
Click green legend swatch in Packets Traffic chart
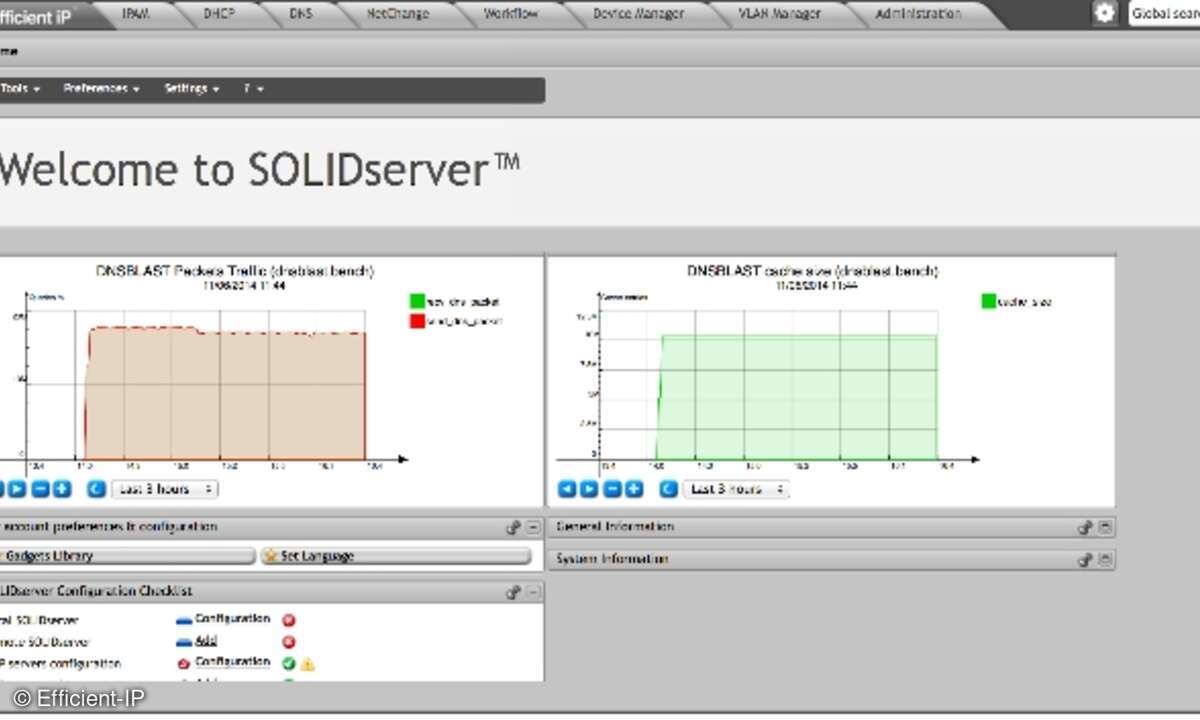[418, 301]
